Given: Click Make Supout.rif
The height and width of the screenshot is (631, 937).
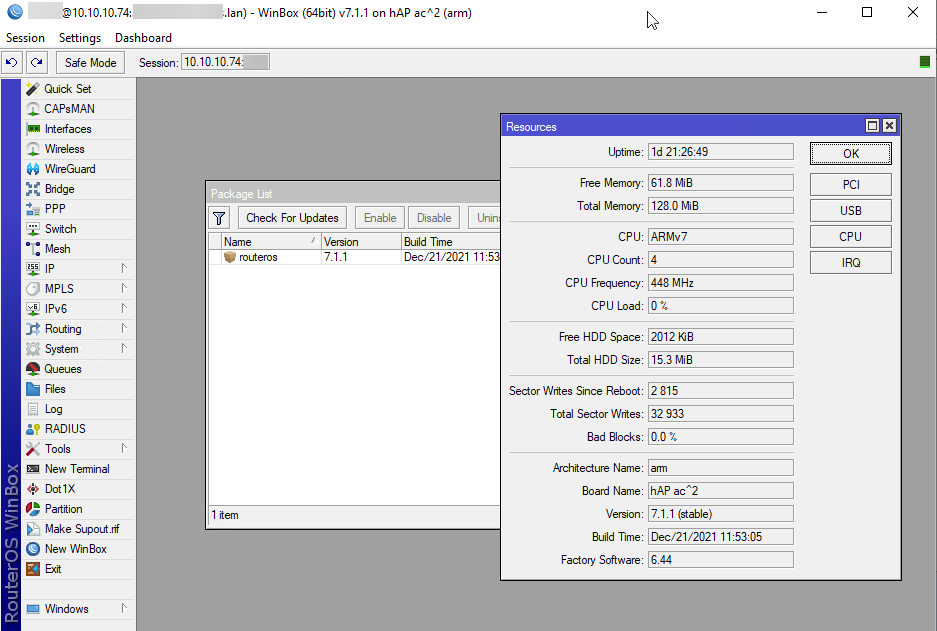Looking at the screenshot, I should 78,529.
